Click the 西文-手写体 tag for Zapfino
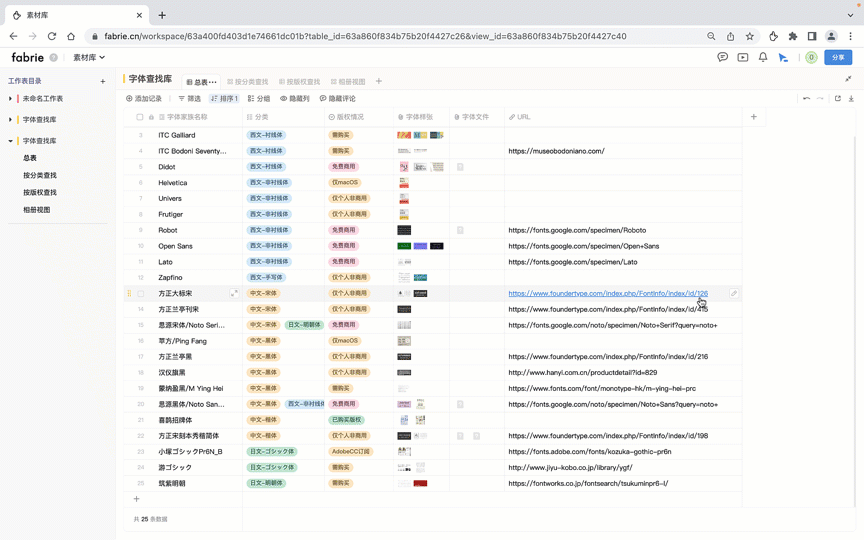The height and width of the screenshot is (540, 864). (267, 278)
